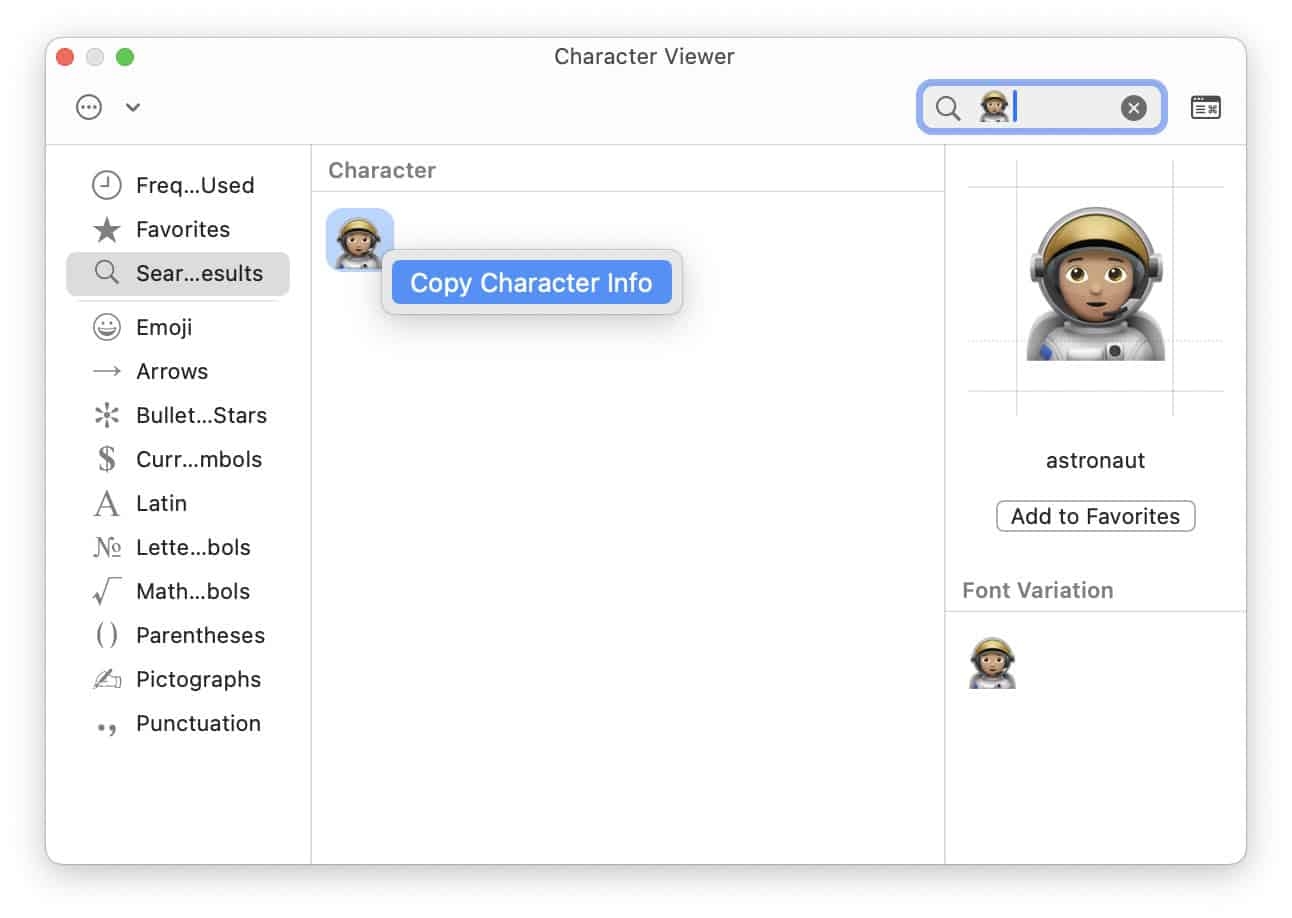Select the Pictographs category

(x=197, y=679)
